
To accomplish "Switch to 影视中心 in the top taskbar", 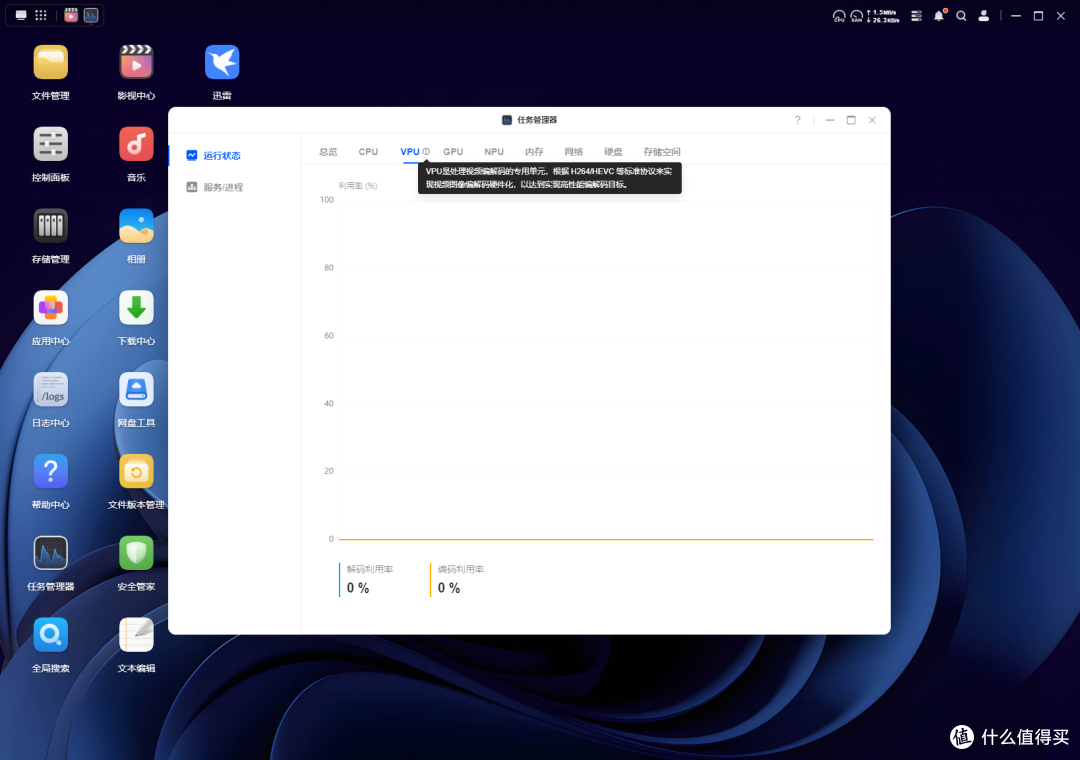I will pyautogui.click(x=71, y=15).
